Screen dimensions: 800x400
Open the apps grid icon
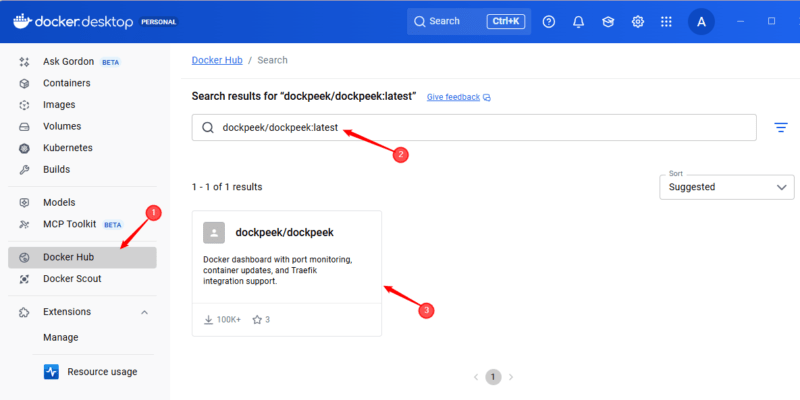pyautogui.click(x=666, y=21)
